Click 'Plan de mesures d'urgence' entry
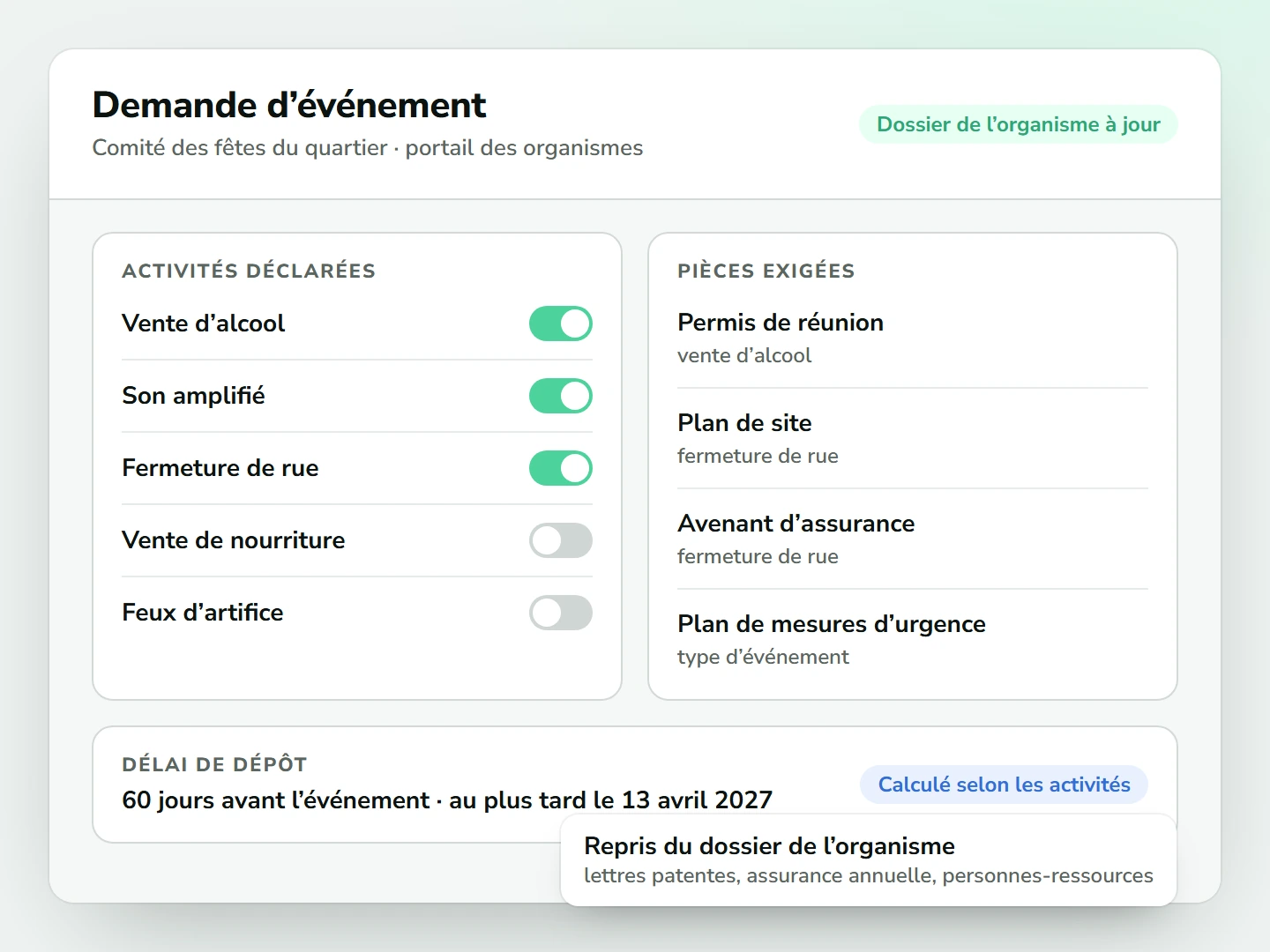This screenshot has width=1270, height=952. 913,639
